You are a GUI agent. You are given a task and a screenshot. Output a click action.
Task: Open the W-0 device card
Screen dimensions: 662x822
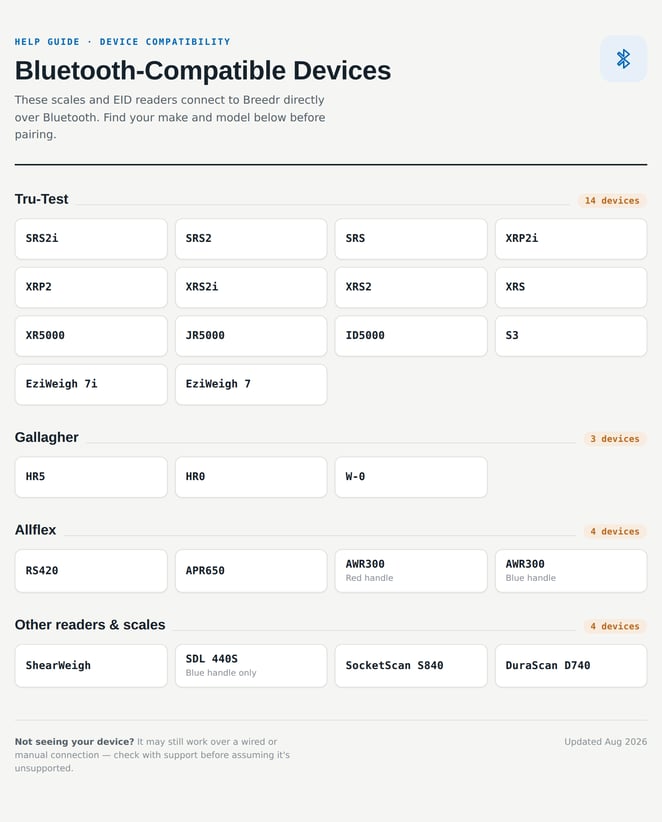tap(411, 477)
